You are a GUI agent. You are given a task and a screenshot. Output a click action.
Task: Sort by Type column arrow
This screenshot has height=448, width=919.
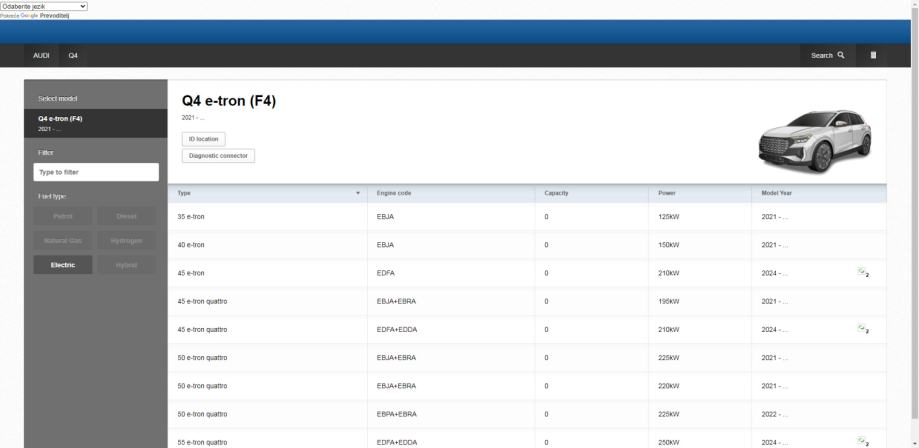click(x=358, y=193)
